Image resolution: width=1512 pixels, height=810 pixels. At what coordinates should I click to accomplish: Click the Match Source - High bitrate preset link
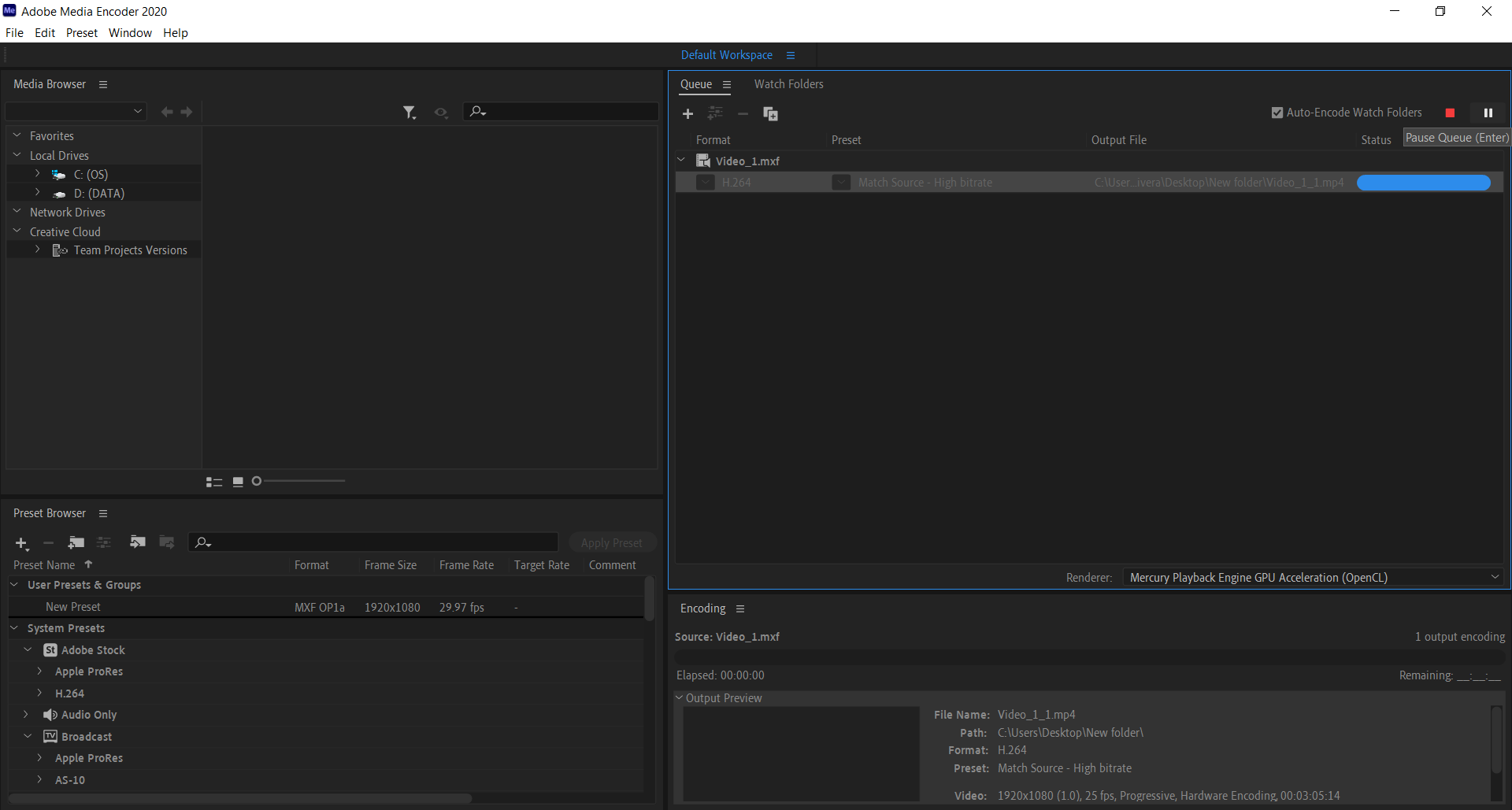925,183
